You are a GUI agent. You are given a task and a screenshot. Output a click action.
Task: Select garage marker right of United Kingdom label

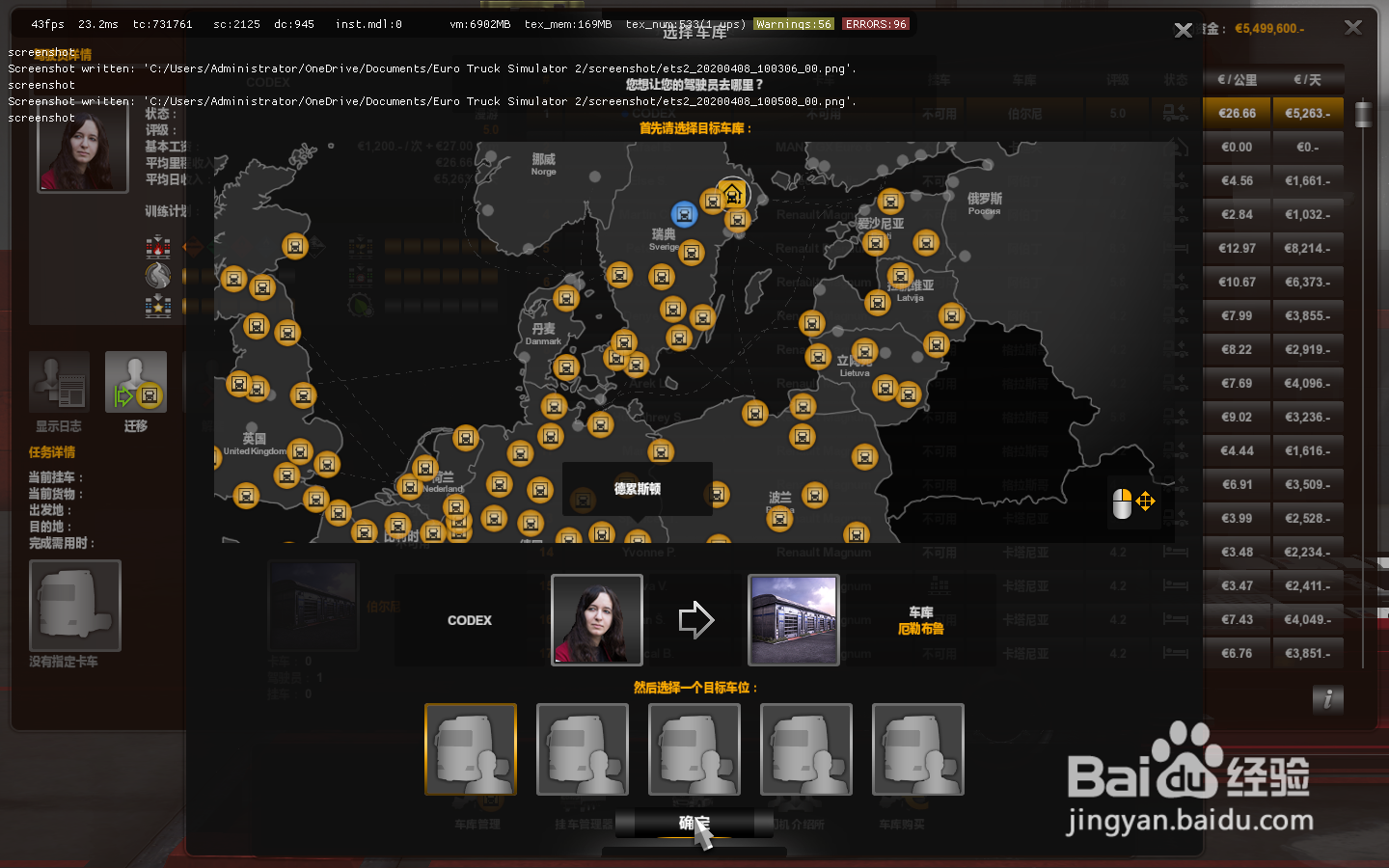point(300,450)
